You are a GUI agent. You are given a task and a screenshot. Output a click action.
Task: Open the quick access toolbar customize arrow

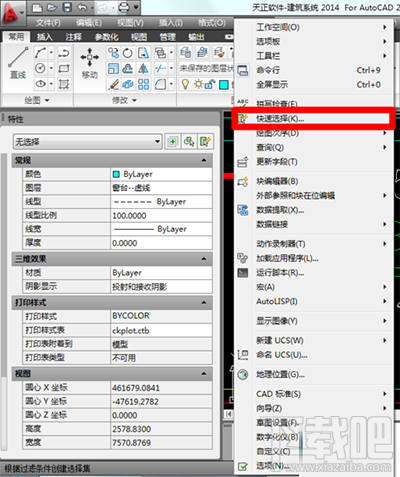(136, 7)
